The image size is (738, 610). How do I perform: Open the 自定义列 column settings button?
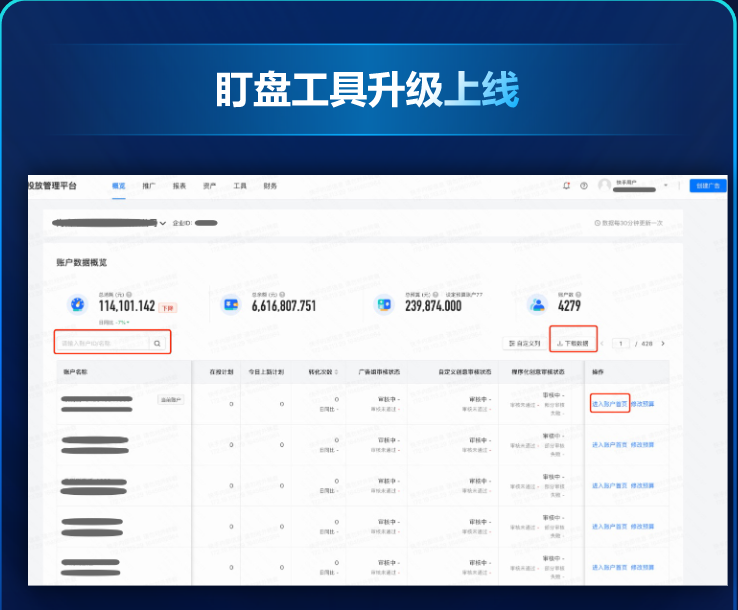(x=524, y=343)
